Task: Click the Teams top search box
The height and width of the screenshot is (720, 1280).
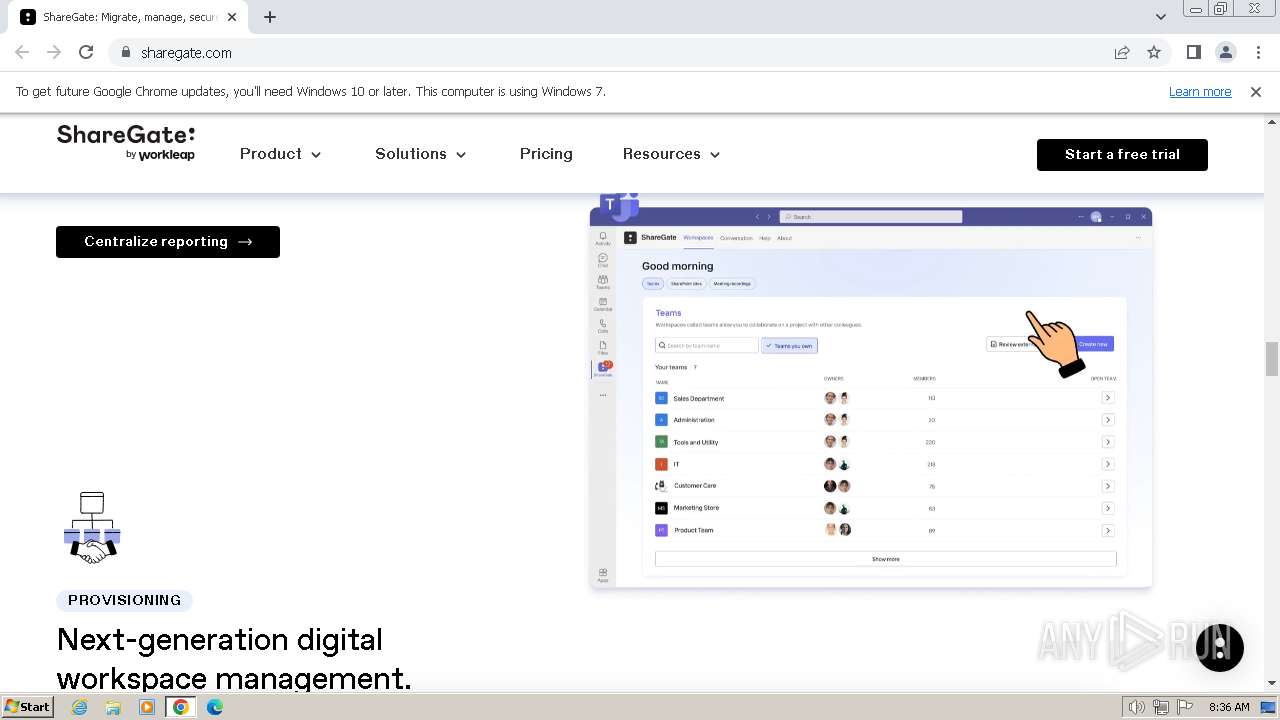Action: point(871,216)
